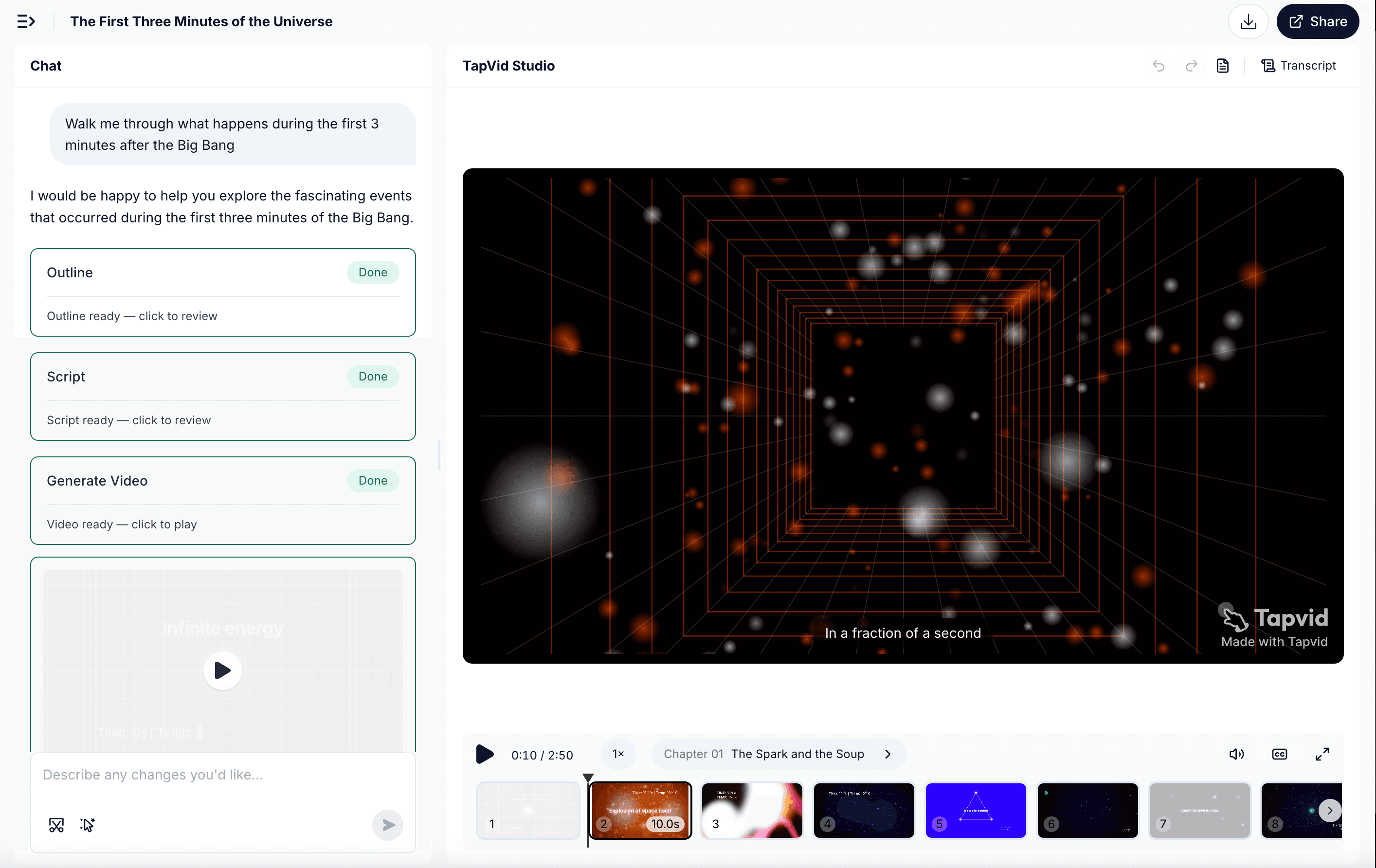Change playback speed 1× control
Image resolution: width=1376 pixels, height=868 pixels.
click(x=618, y=754)
